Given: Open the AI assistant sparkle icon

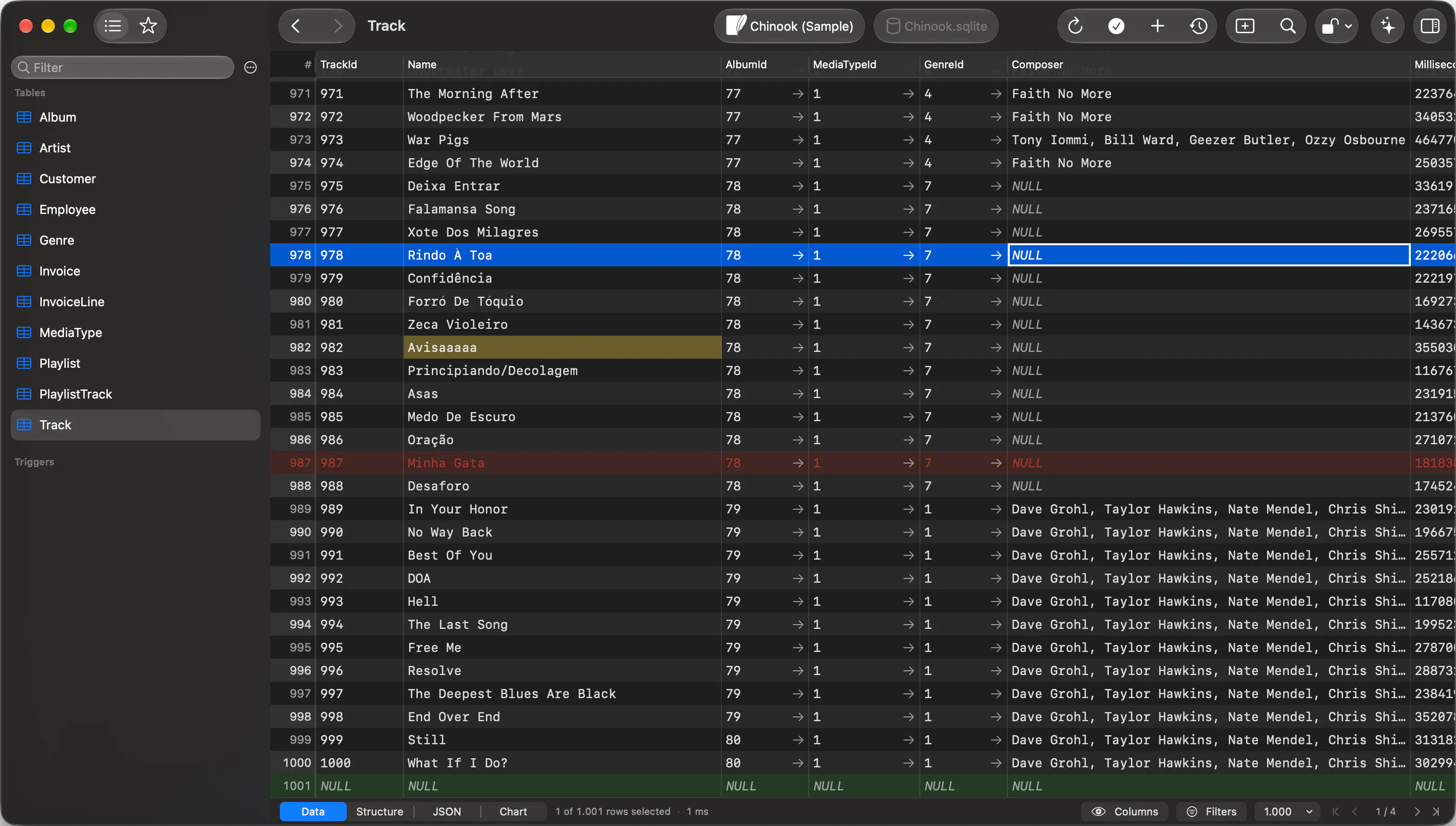Looking at the screenshot, I should (1388, 26).
